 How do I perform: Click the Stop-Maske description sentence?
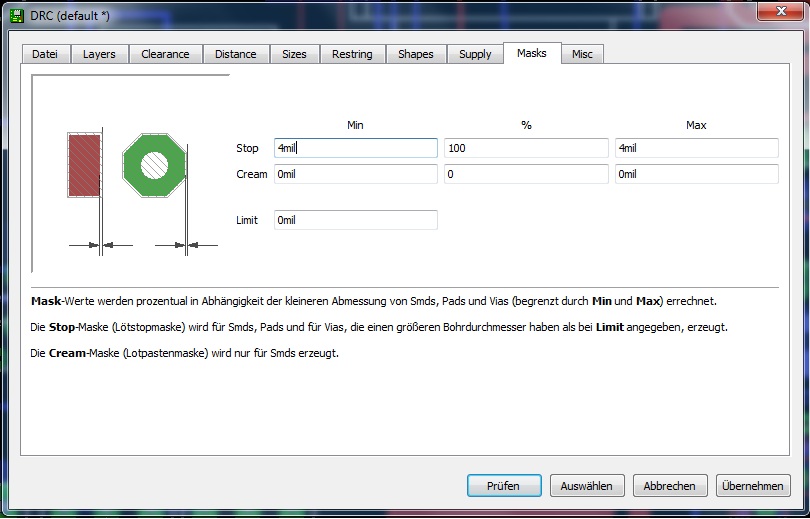coord(379,327)
